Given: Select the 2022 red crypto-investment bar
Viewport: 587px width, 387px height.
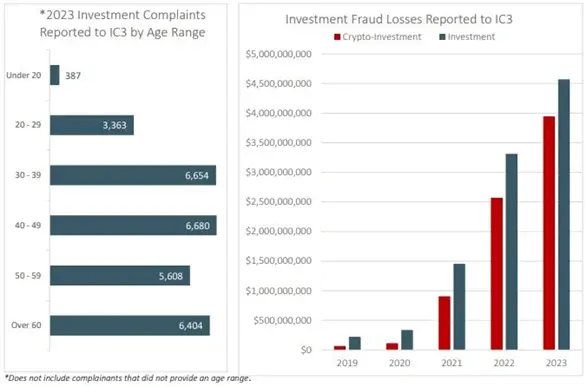Looking at the screenshot, I should 497,274.
